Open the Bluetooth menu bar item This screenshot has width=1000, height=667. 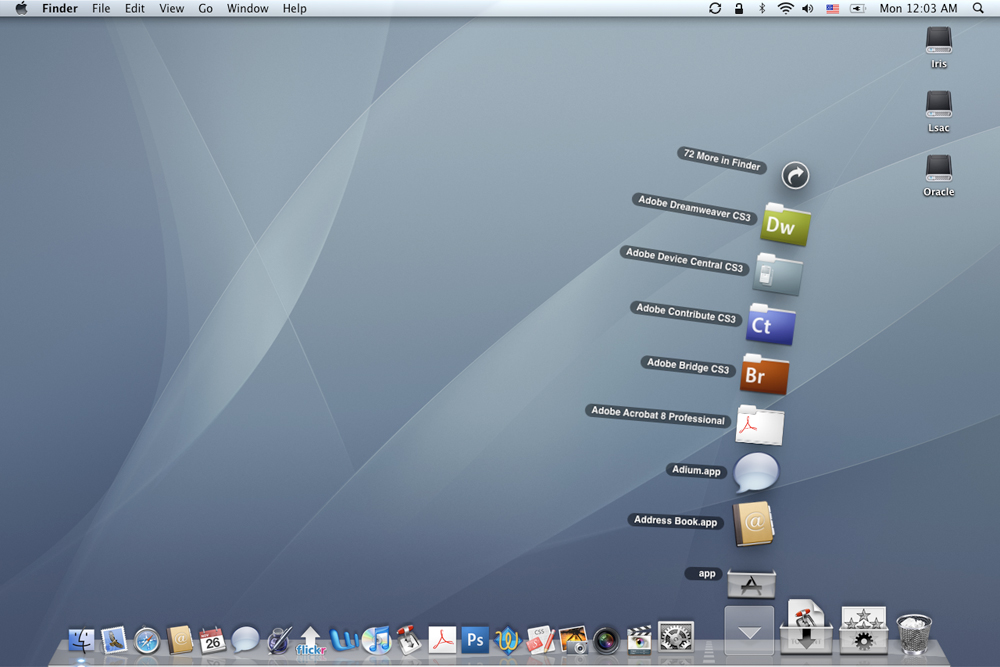[x=761, y=8]
